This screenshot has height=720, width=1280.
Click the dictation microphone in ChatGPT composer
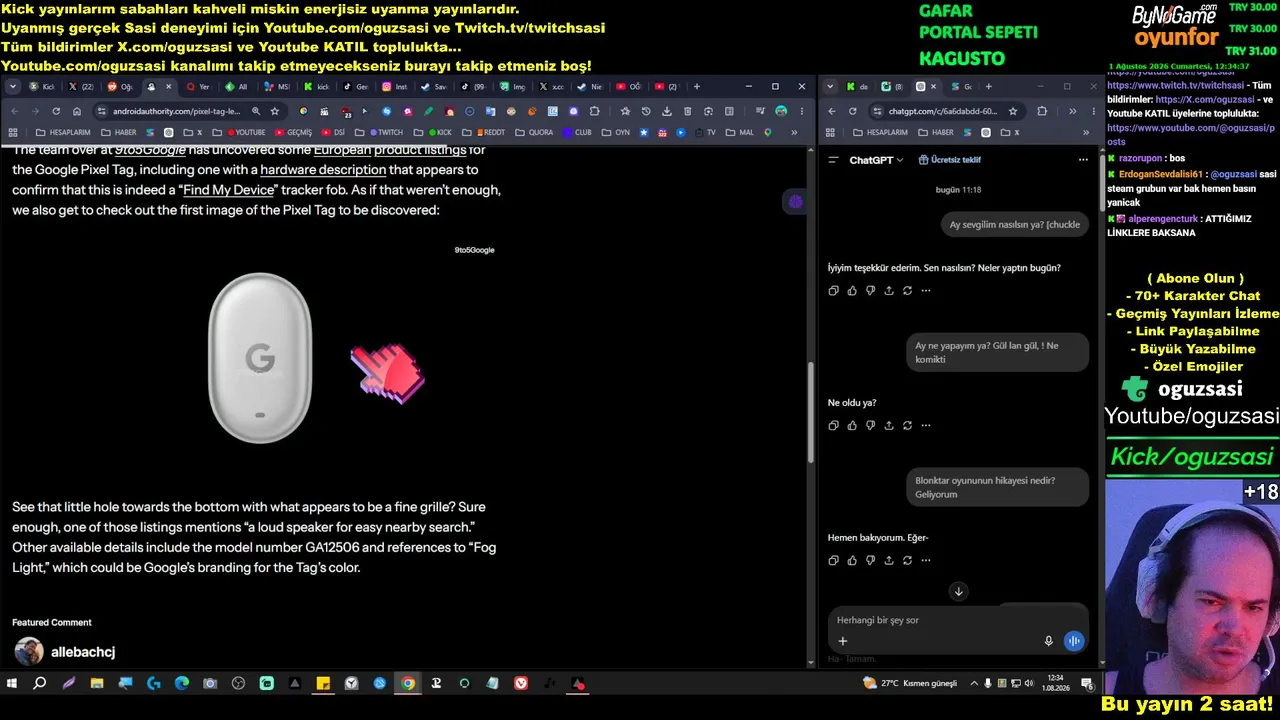point(1048,641)
